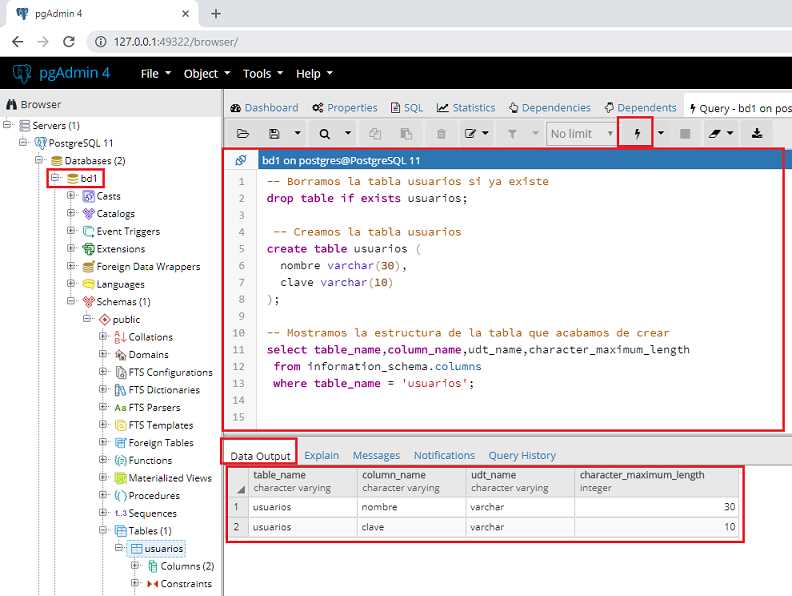Click the Edit pencil icon
Image resolution: width=792 pixels, height=596 pixels.
point(470,134)
